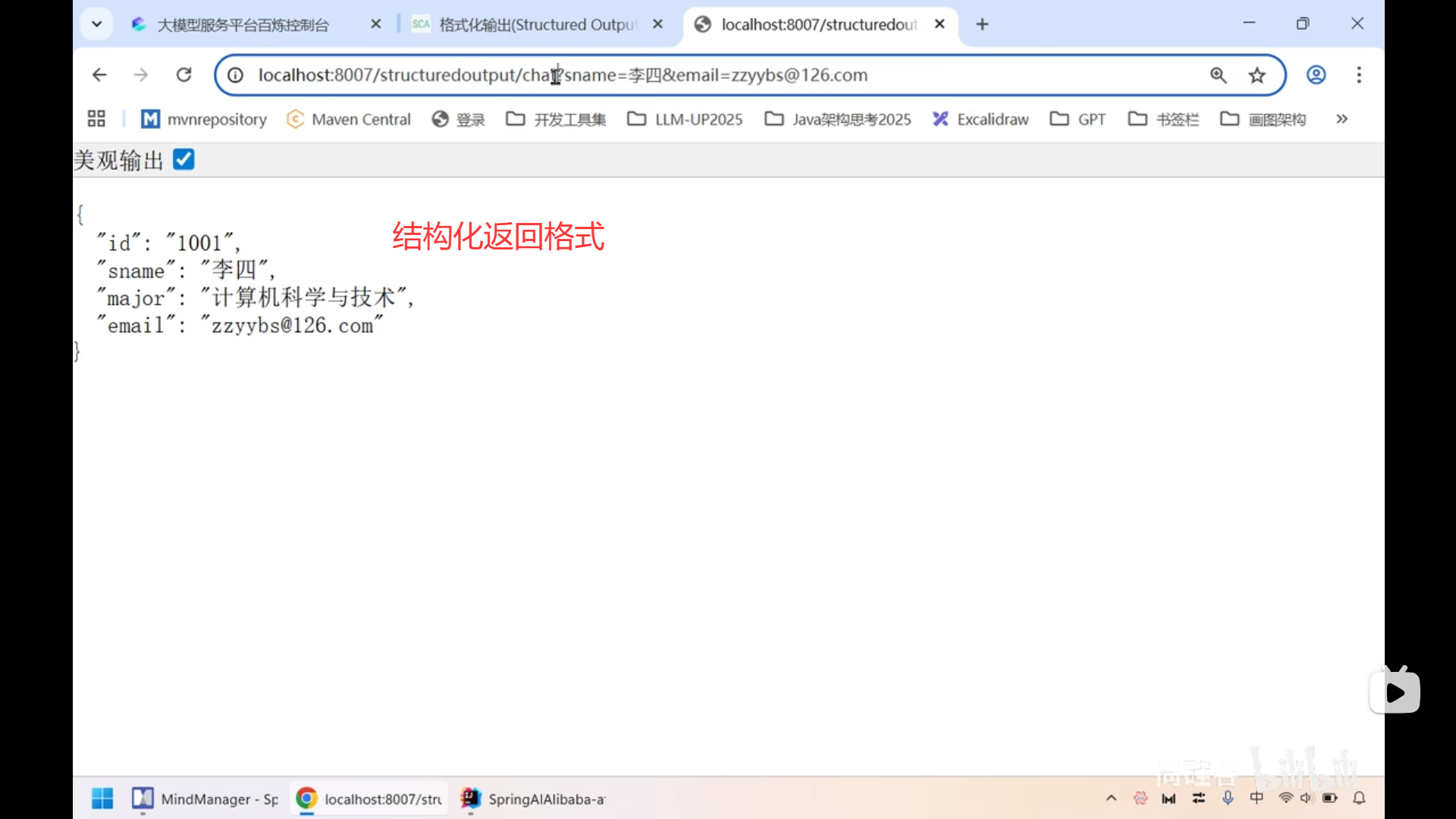Expand the GPT bookmark folder
Screen dimensions: 1456x819
click(x=1078, y=119)
